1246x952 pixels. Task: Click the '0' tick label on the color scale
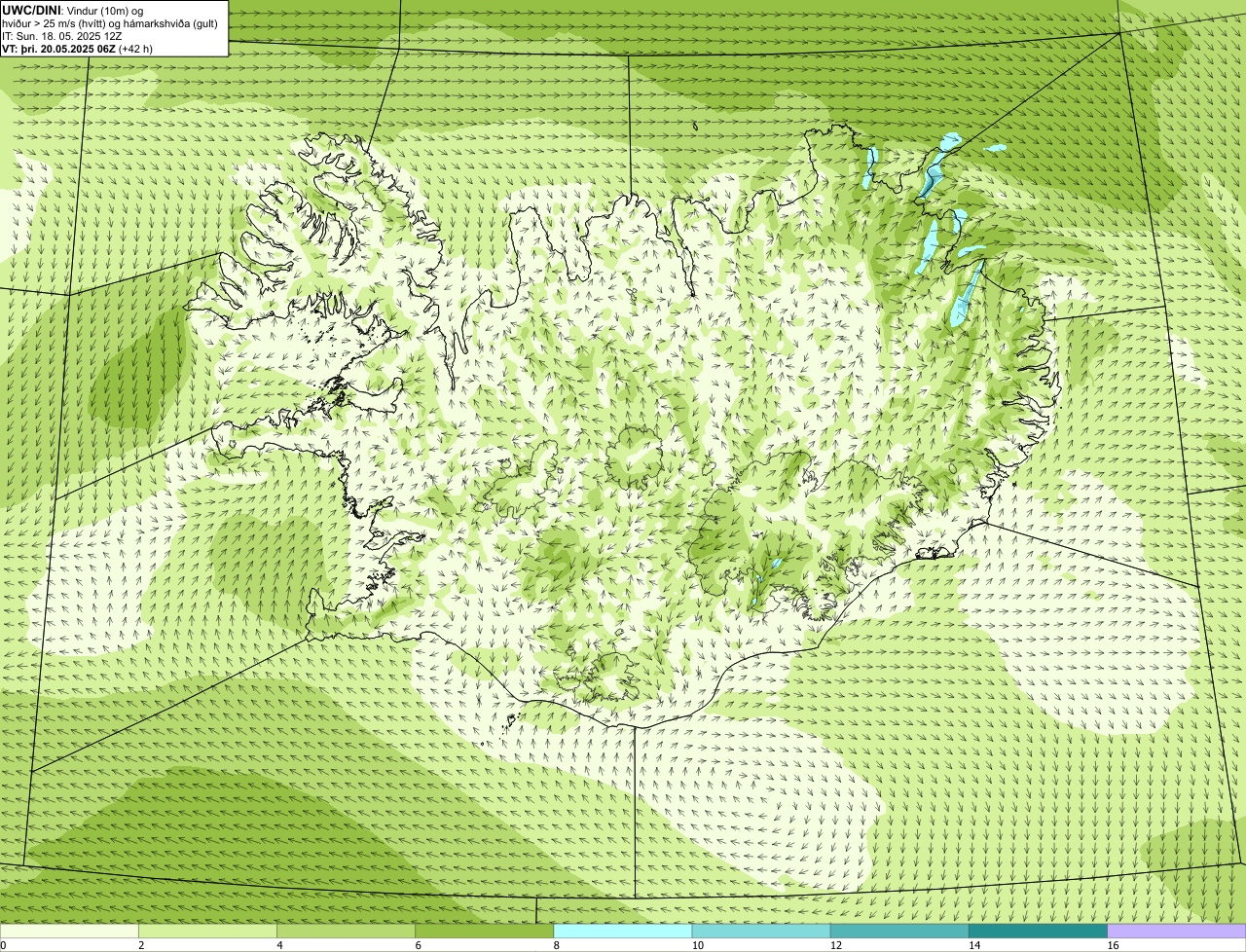(x=3, y=945)
